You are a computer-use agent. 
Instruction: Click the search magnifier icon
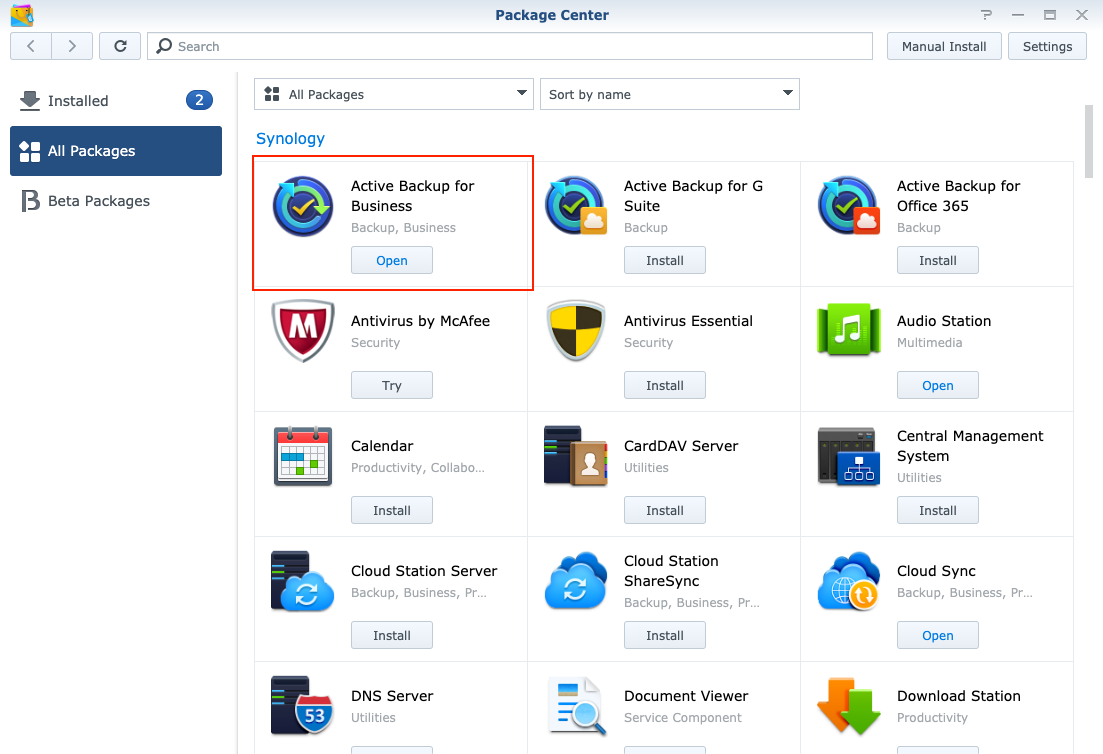(164, 46)
